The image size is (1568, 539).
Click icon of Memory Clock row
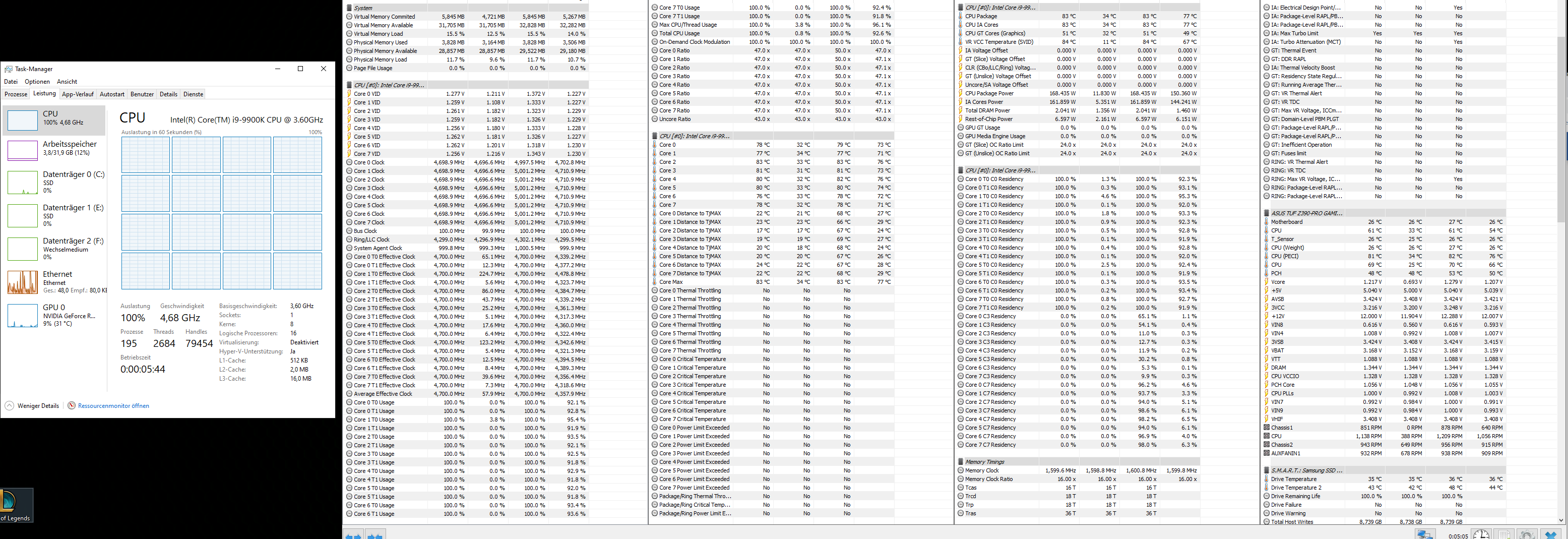pyautogui.click(x=961, y=471)
